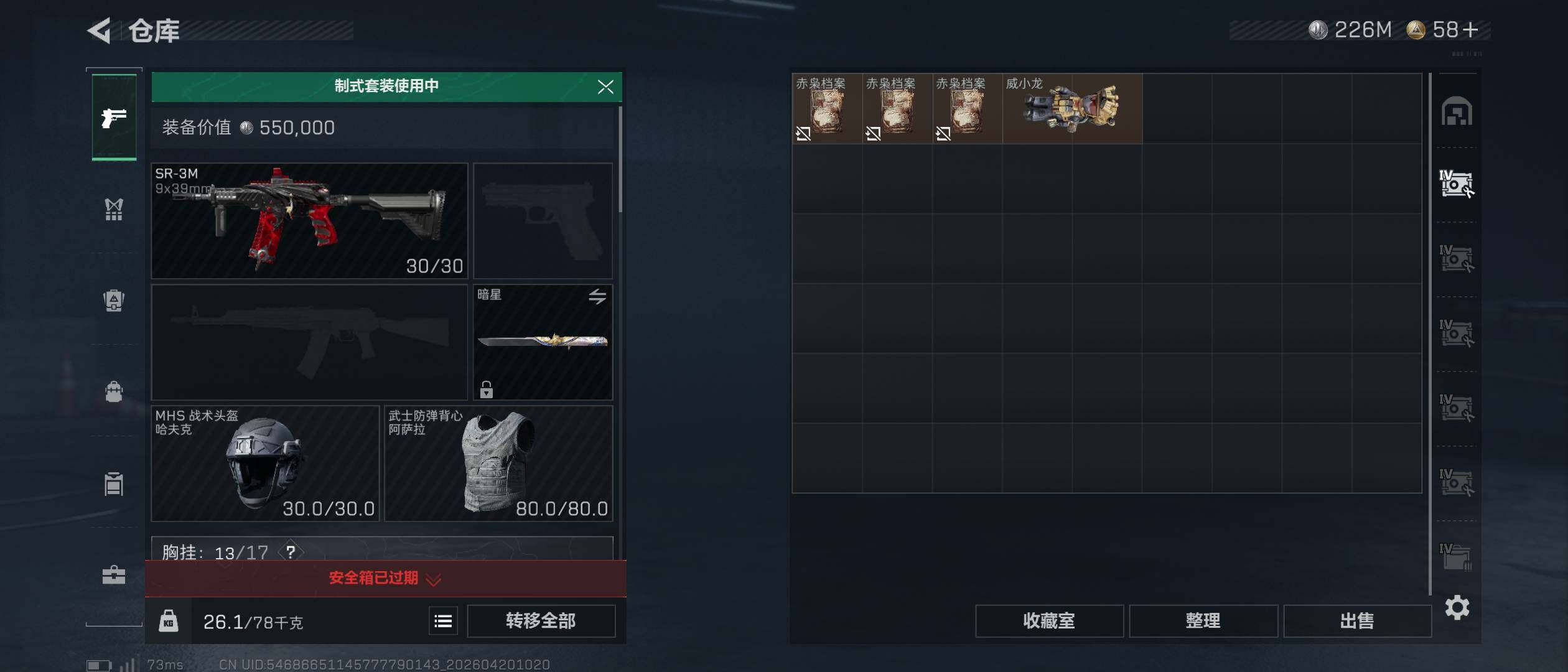Screen dimensions: 1568x672
Task: Open the main stash house icon
Action: point(1457,111)
